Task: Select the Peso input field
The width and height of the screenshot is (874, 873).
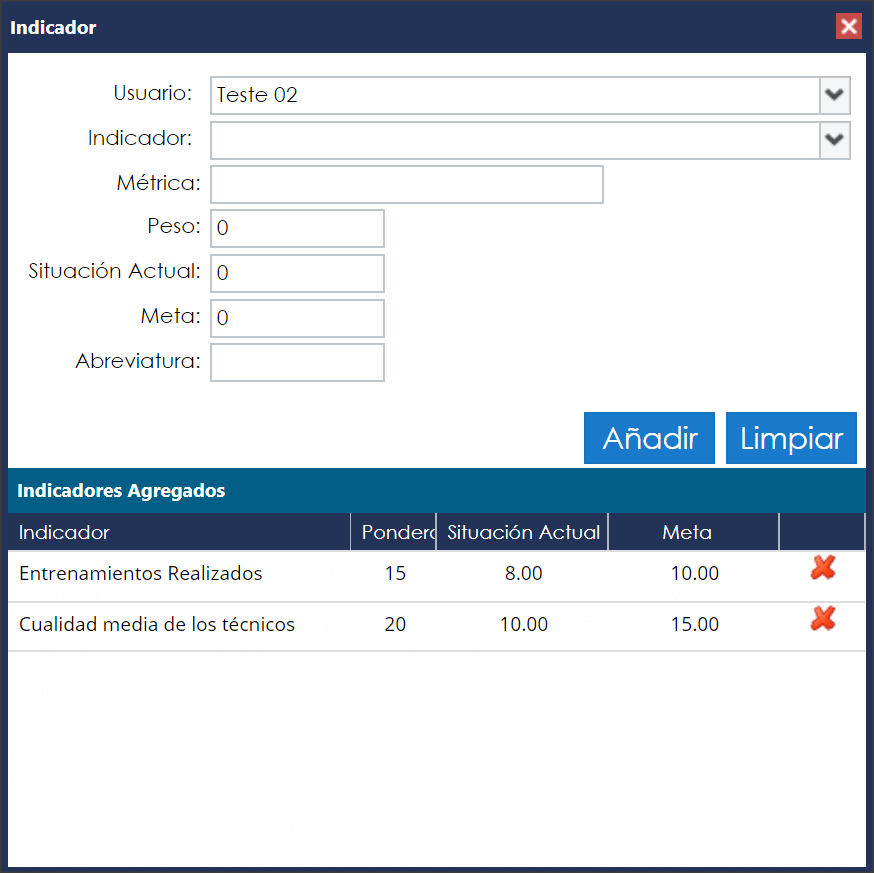Action: pos(298,229)
